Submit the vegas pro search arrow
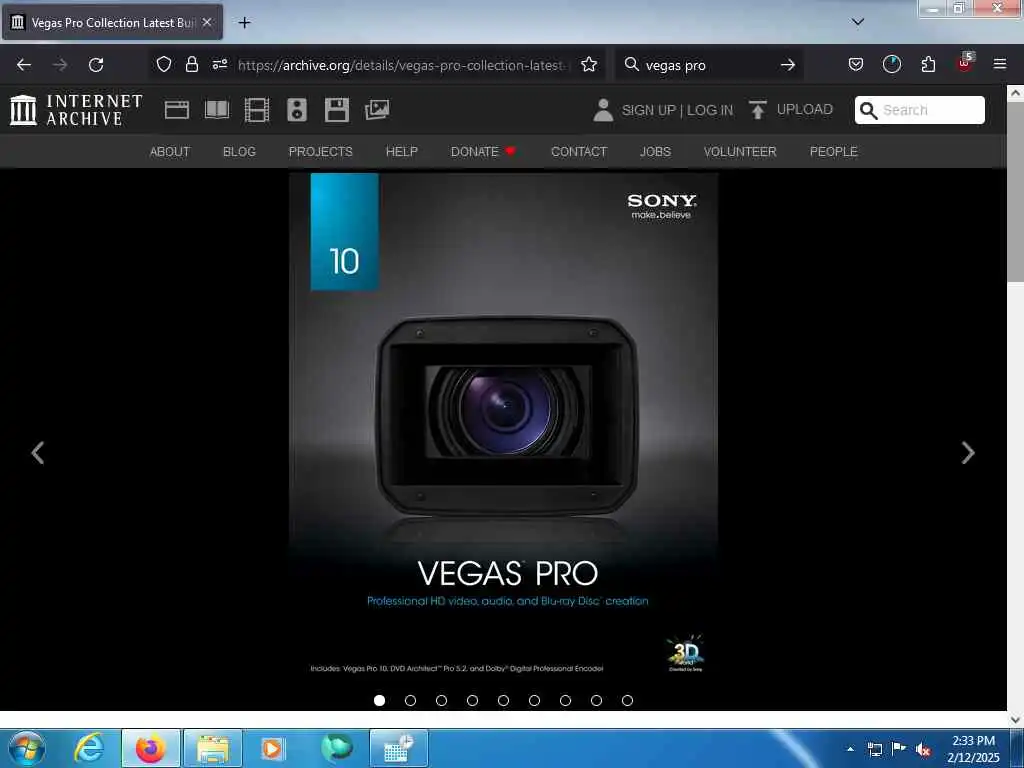 (x=788, y=65)
